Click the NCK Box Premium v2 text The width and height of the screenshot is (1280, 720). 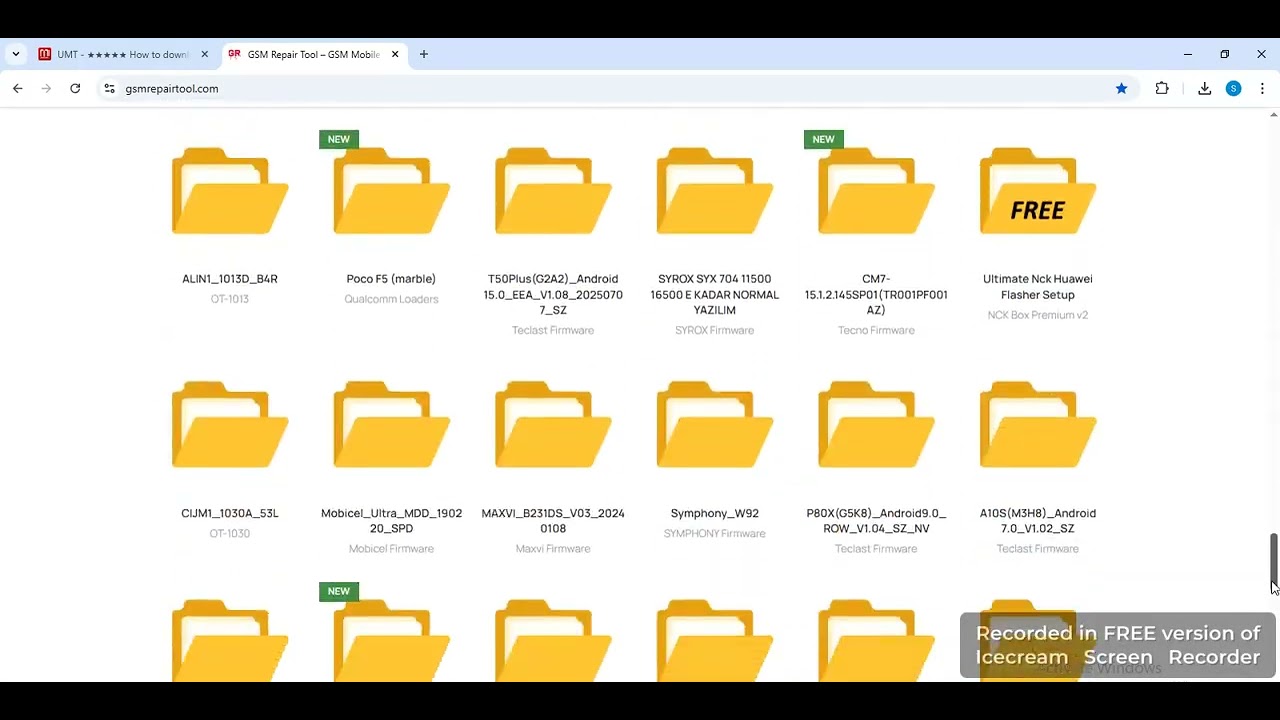(1038, 315)
